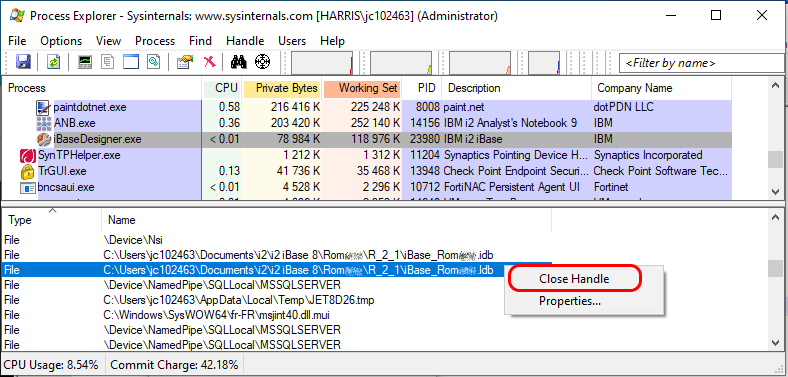Select the JET8D26.tmp handle row

tap(277, 300)
